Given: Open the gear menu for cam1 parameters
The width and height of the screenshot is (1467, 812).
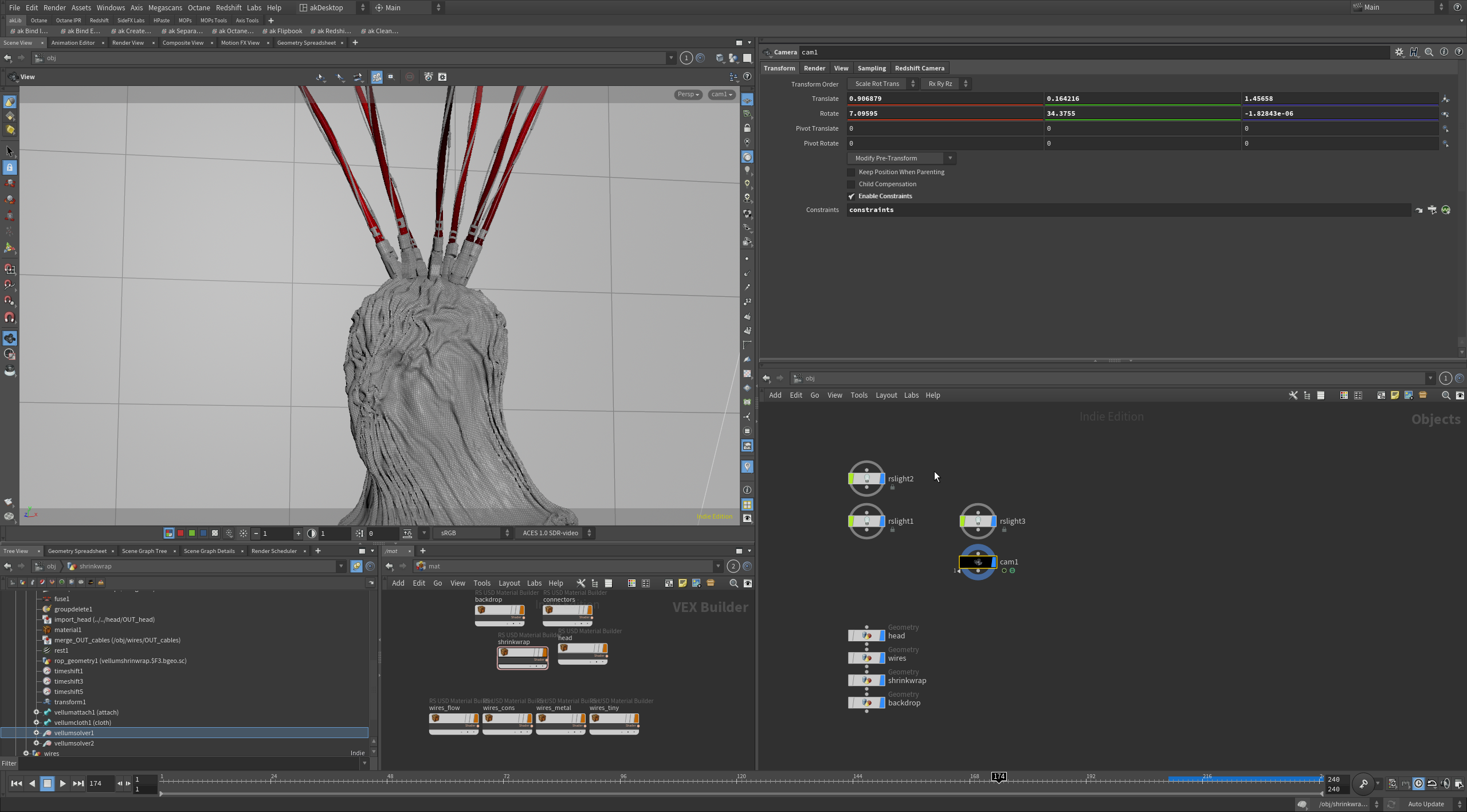Looking at the screenshot, I should pyautogui.click(x=1399, y=52).
